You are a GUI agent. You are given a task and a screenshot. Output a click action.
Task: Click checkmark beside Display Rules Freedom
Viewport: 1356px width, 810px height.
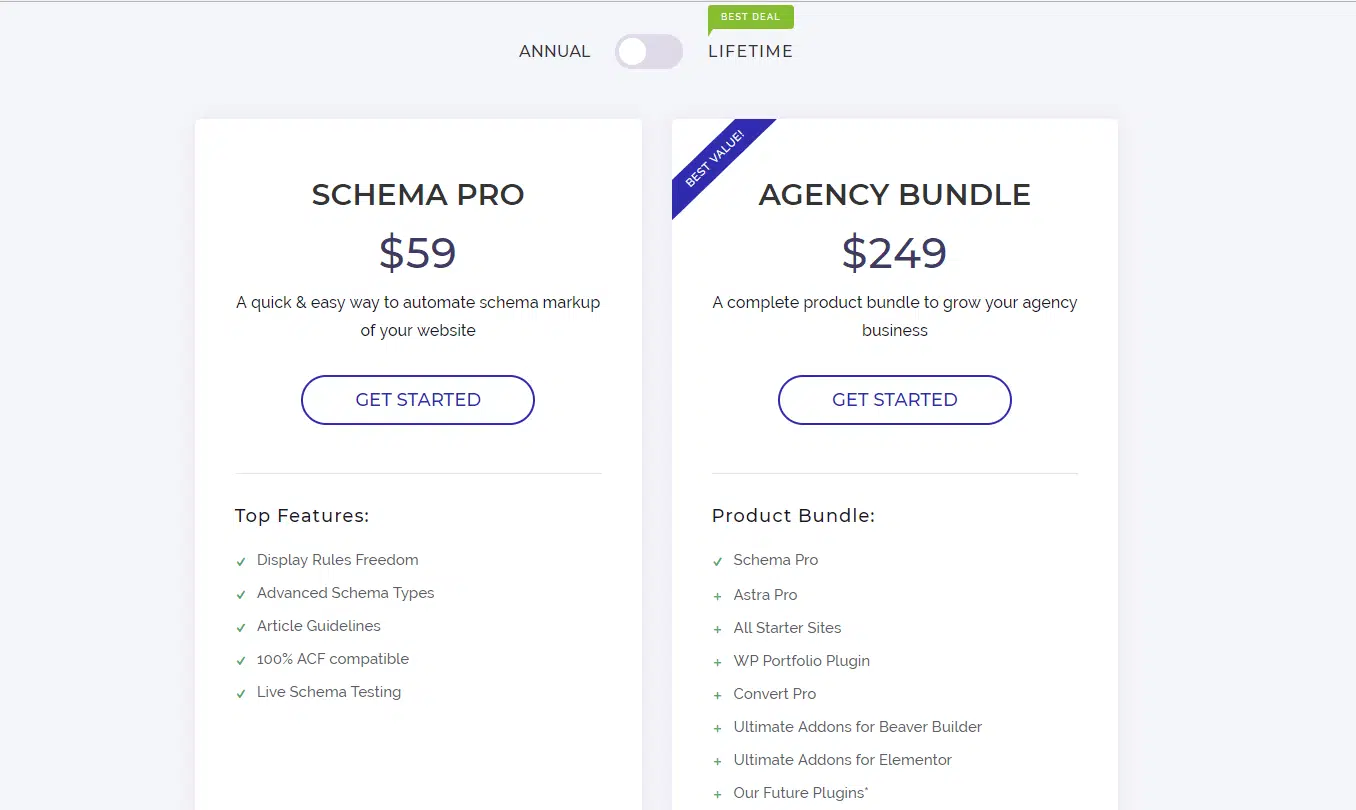(241, 562)
